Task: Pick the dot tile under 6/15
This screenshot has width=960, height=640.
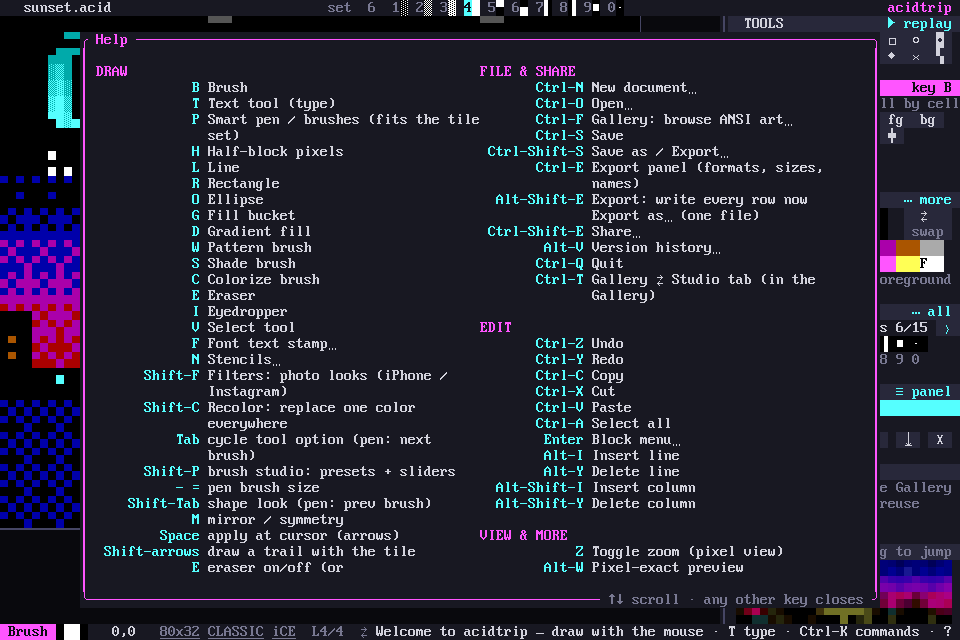Action: pos(916,344)
